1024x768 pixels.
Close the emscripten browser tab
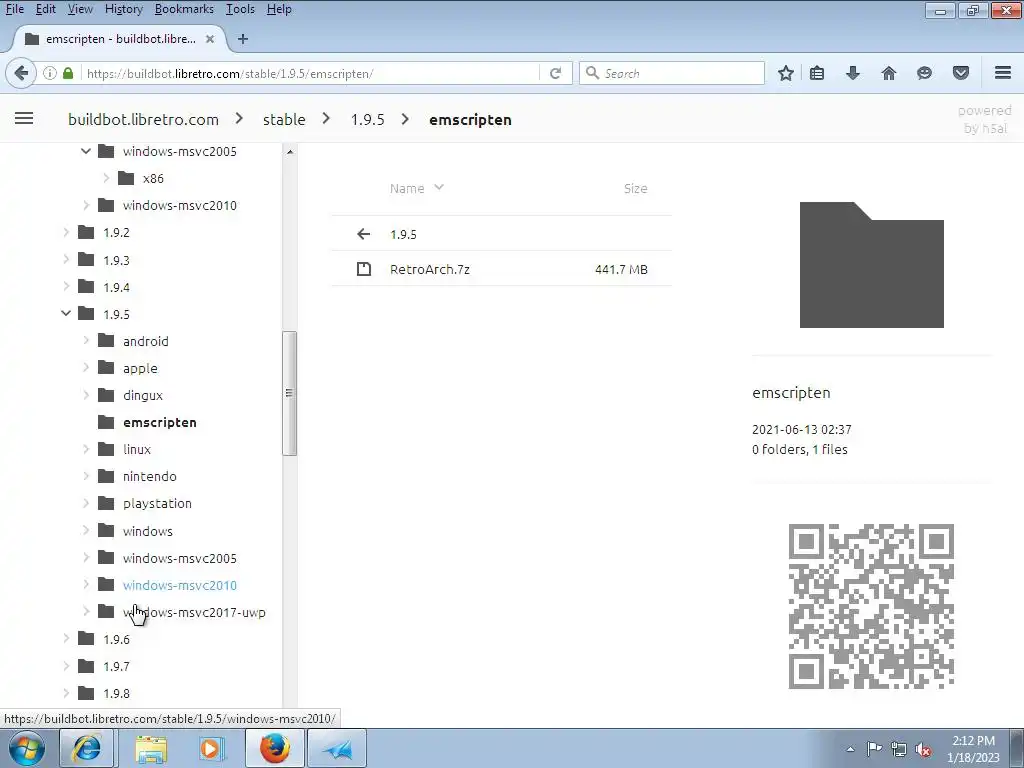pyautogui.click(x=210, y=39)
